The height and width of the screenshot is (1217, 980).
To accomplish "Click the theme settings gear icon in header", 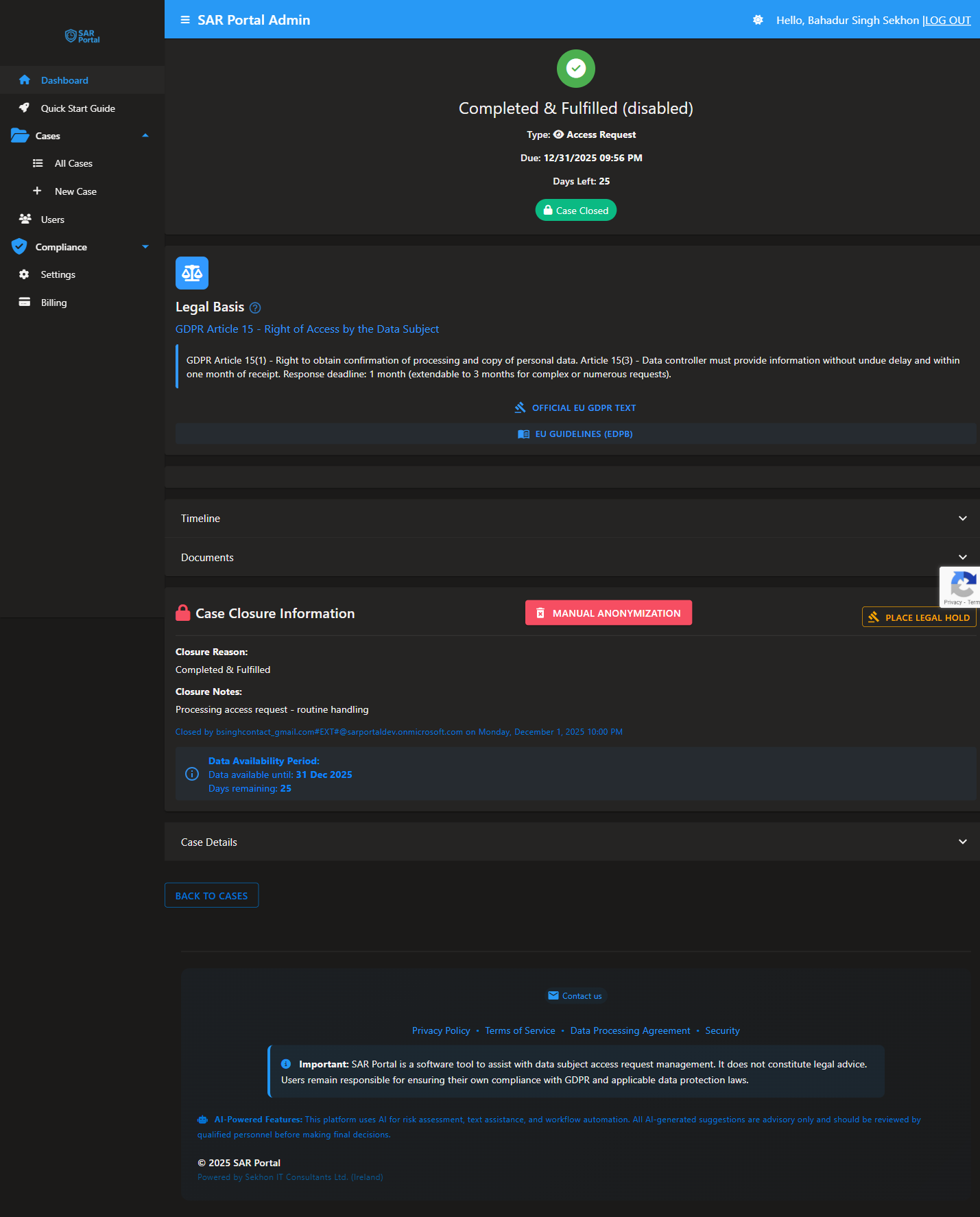I will coord(758,20).
